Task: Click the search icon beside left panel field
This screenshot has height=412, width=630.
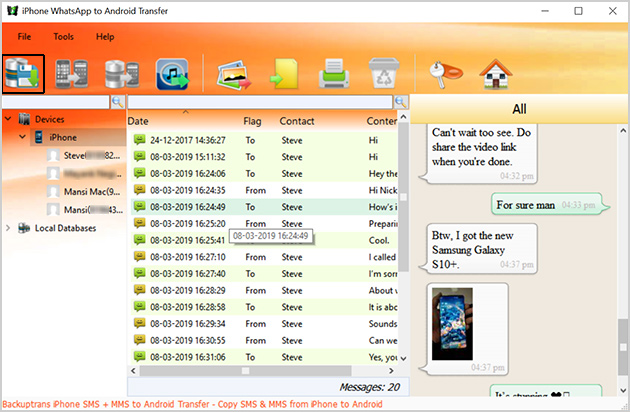Action: pyautogui.click(x=117, y=102)
